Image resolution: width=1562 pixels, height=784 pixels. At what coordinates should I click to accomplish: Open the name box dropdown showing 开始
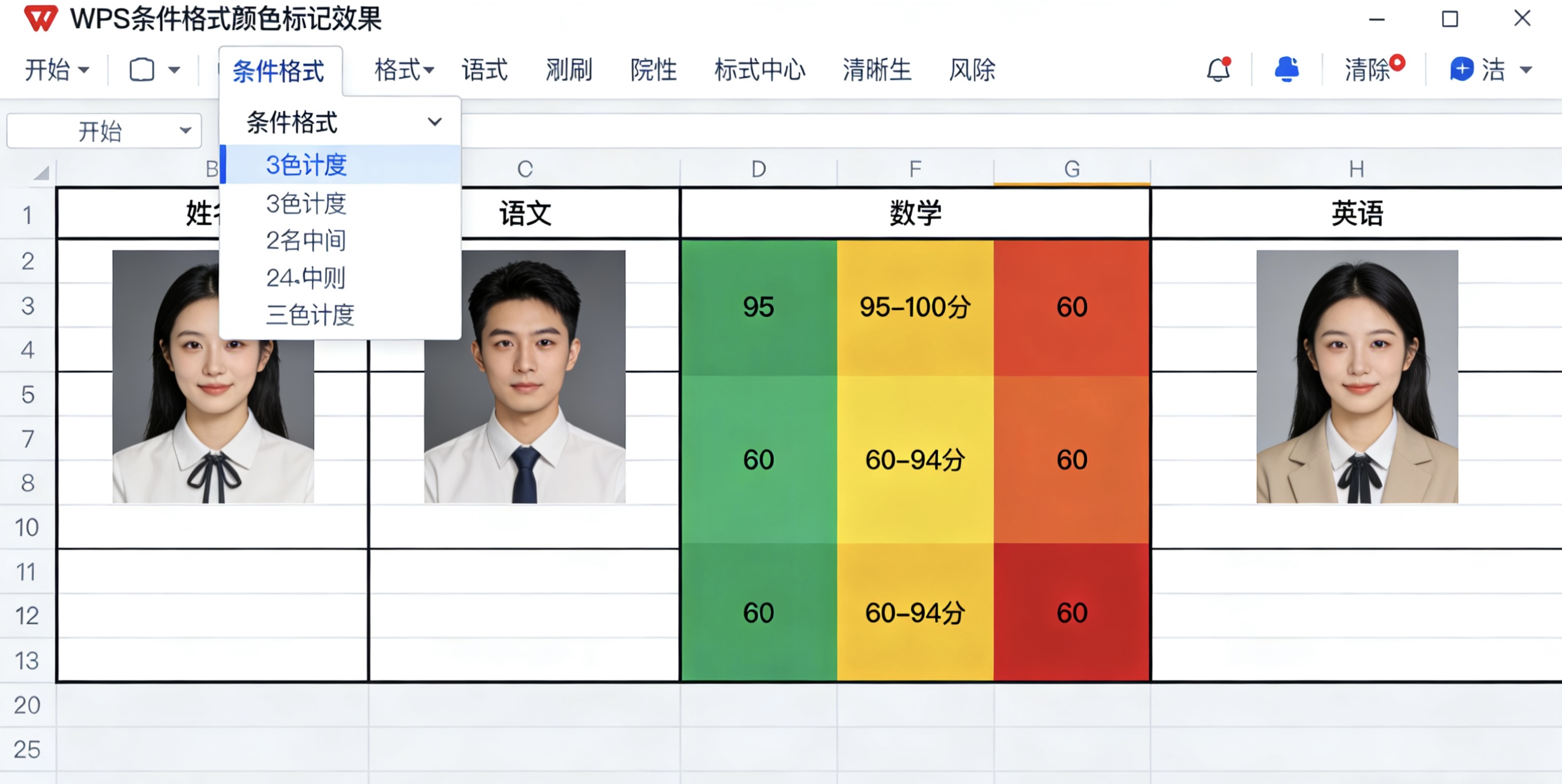point(186,130)
